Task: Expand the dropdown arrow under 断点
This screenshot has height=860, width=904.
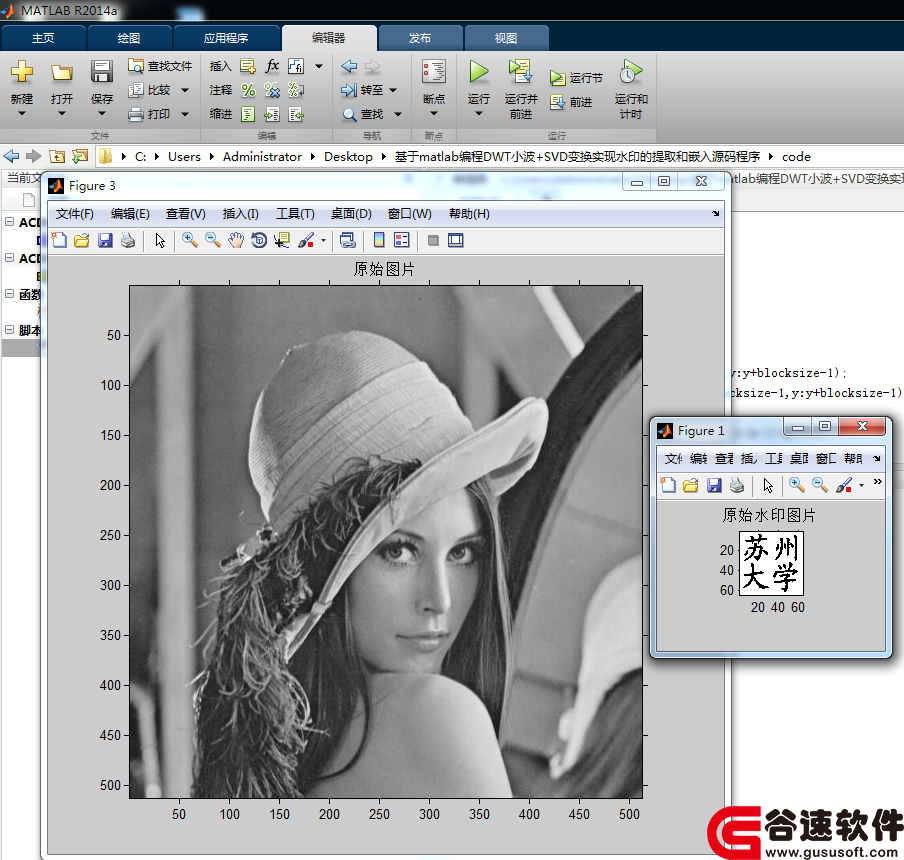Action: click(434, 114)
